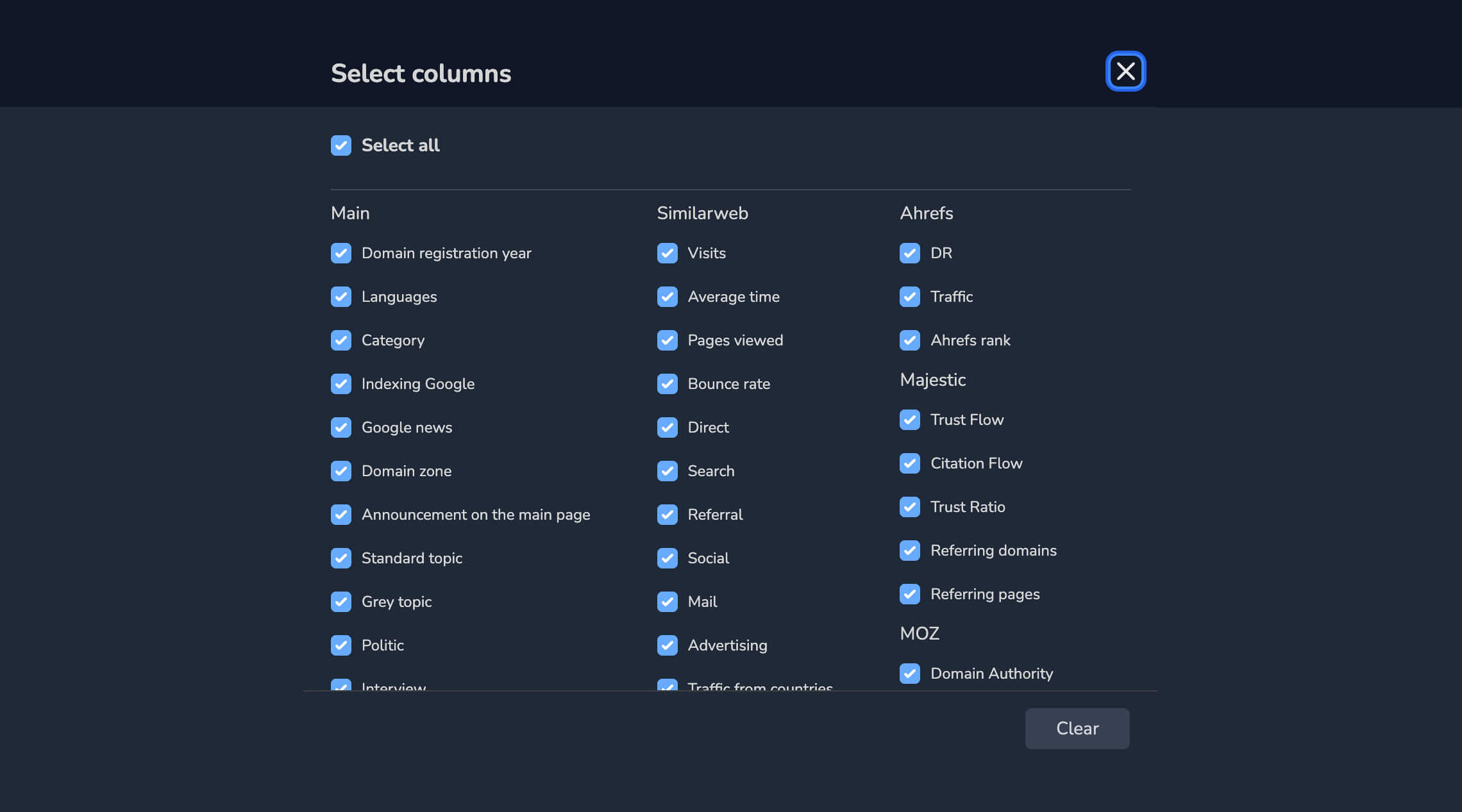This screenshot has width=1462, height=812.
Task: Toggle the Trust Flow checkbox
Action: tap(909, 420)
